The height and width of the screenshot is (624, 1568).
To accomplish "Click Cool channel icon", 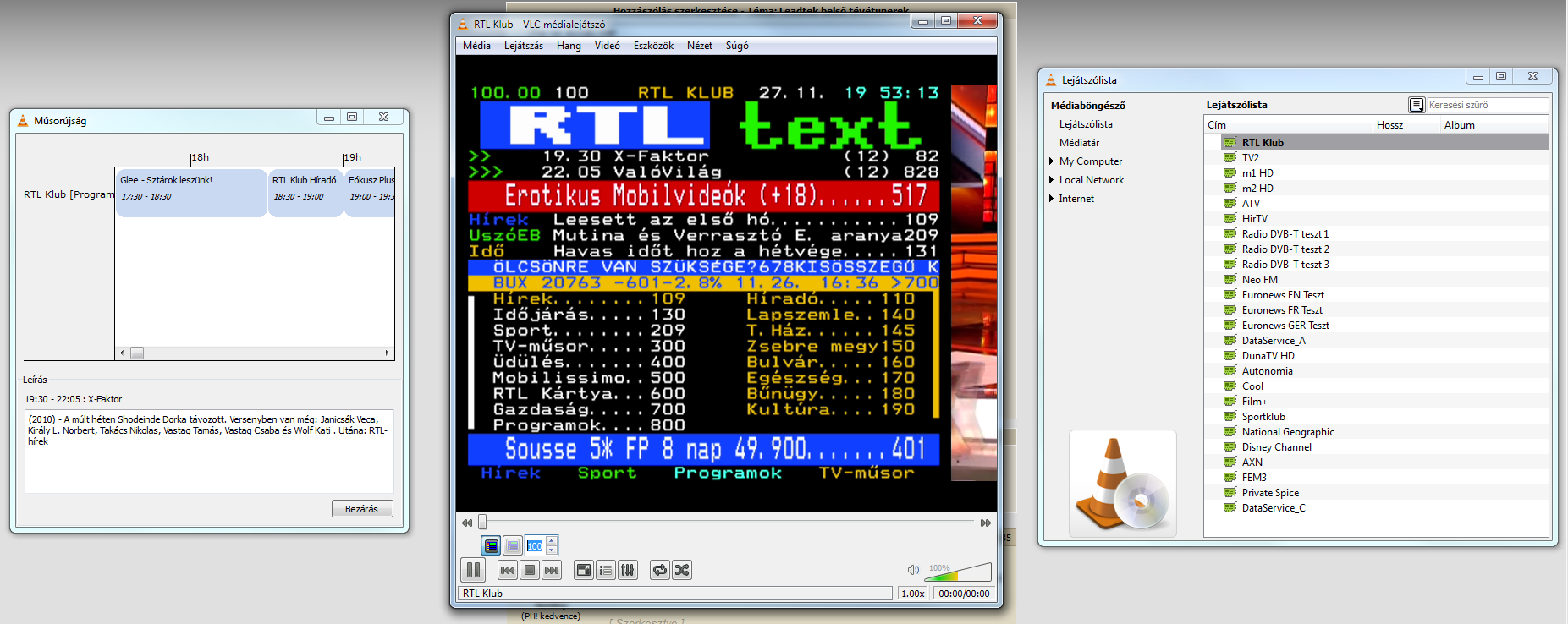I will click(x=1230, y=386).
